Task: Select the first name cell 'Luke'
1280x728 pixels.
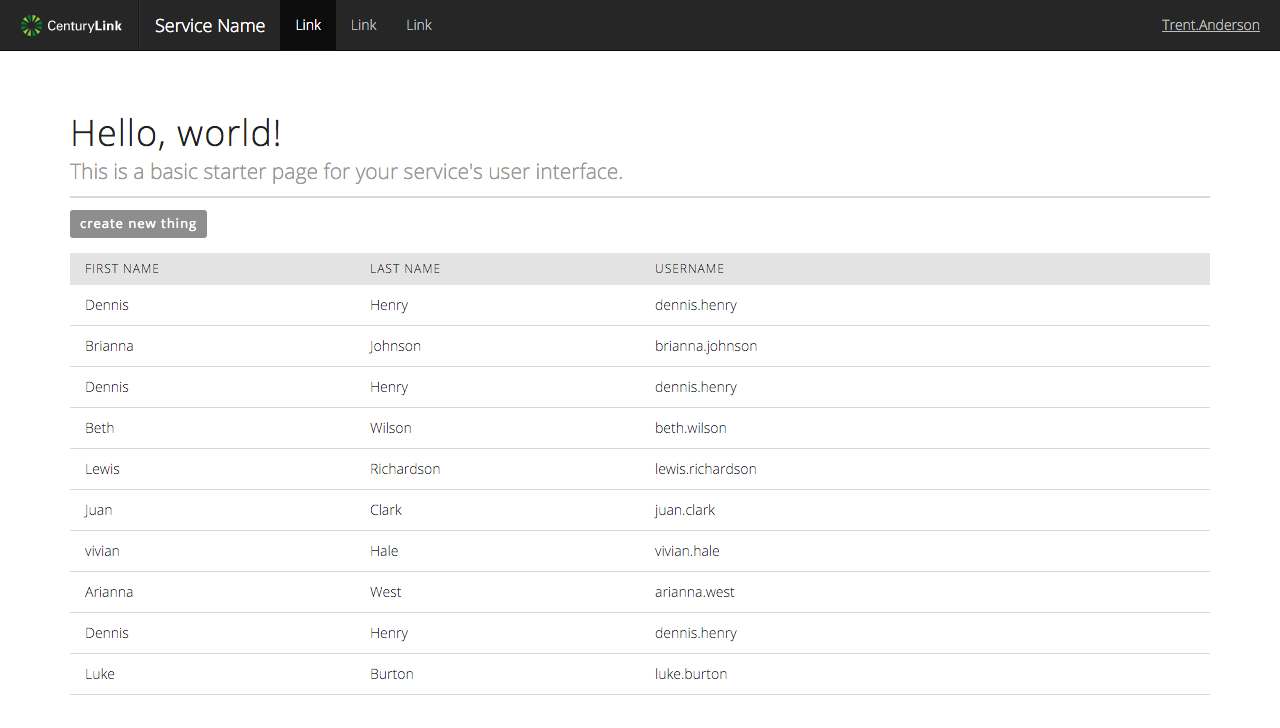Action: coord(100,674)
